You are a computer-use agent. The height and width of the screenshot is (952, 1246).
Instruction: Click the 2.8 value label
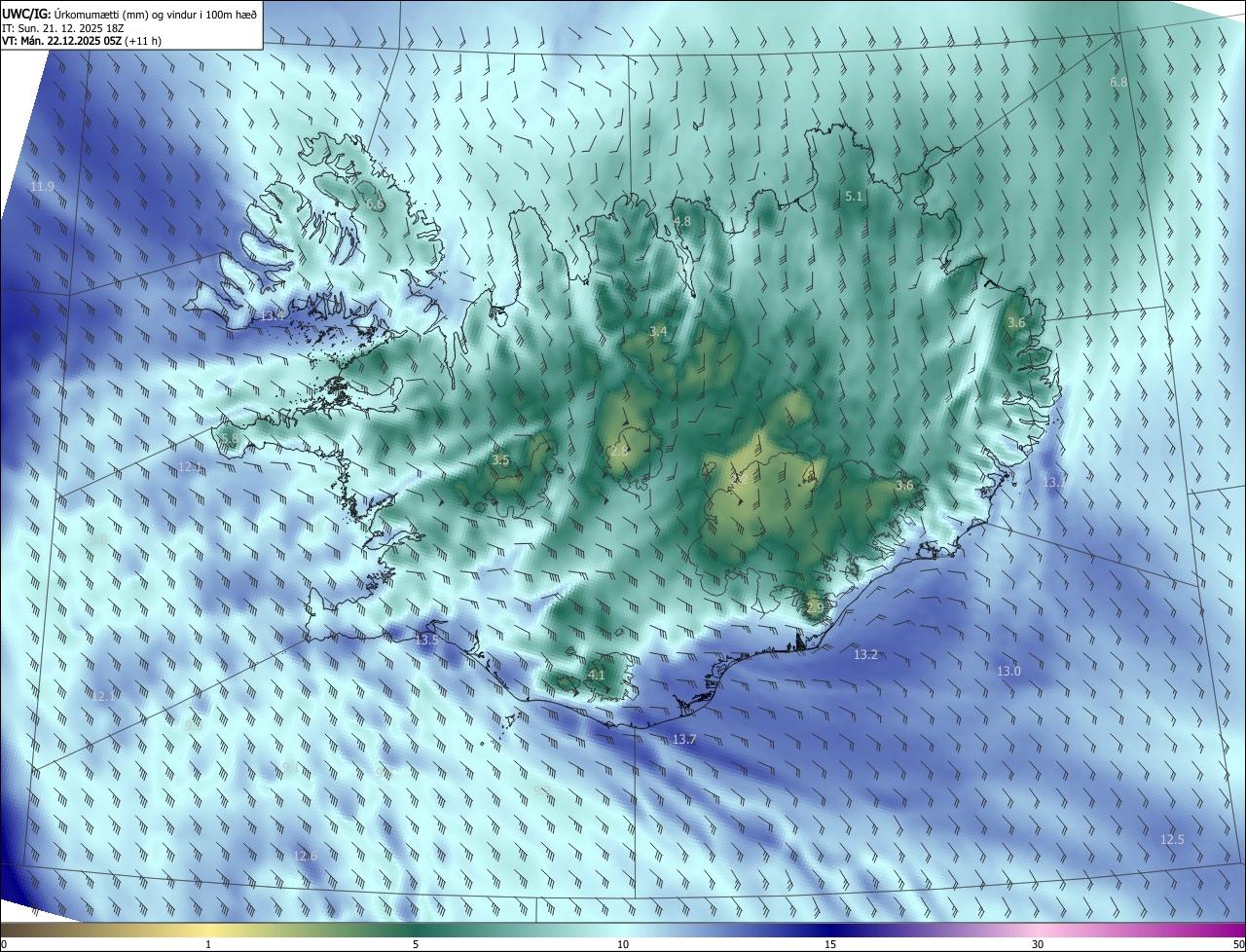[619, 452]
